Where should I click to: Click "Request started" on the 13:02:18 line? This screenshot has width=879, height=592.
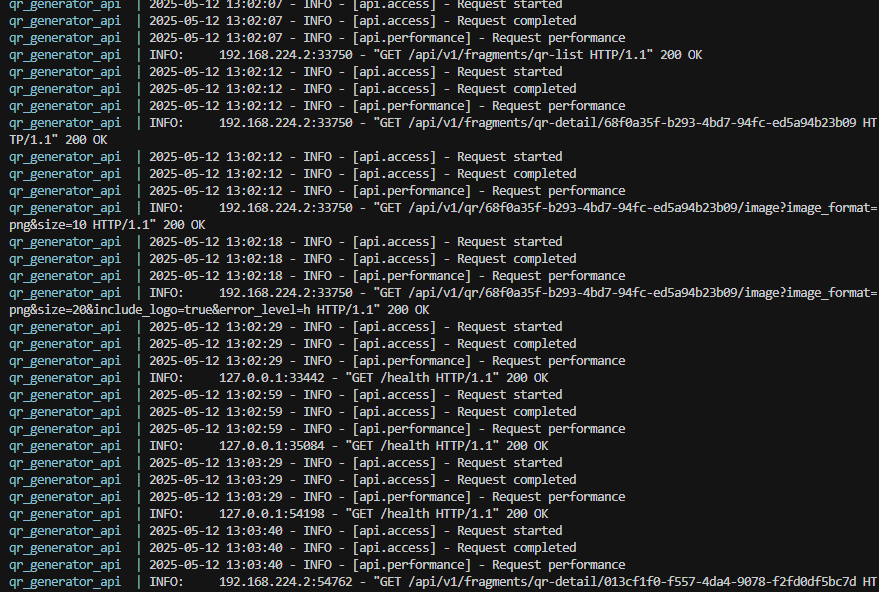509,242
